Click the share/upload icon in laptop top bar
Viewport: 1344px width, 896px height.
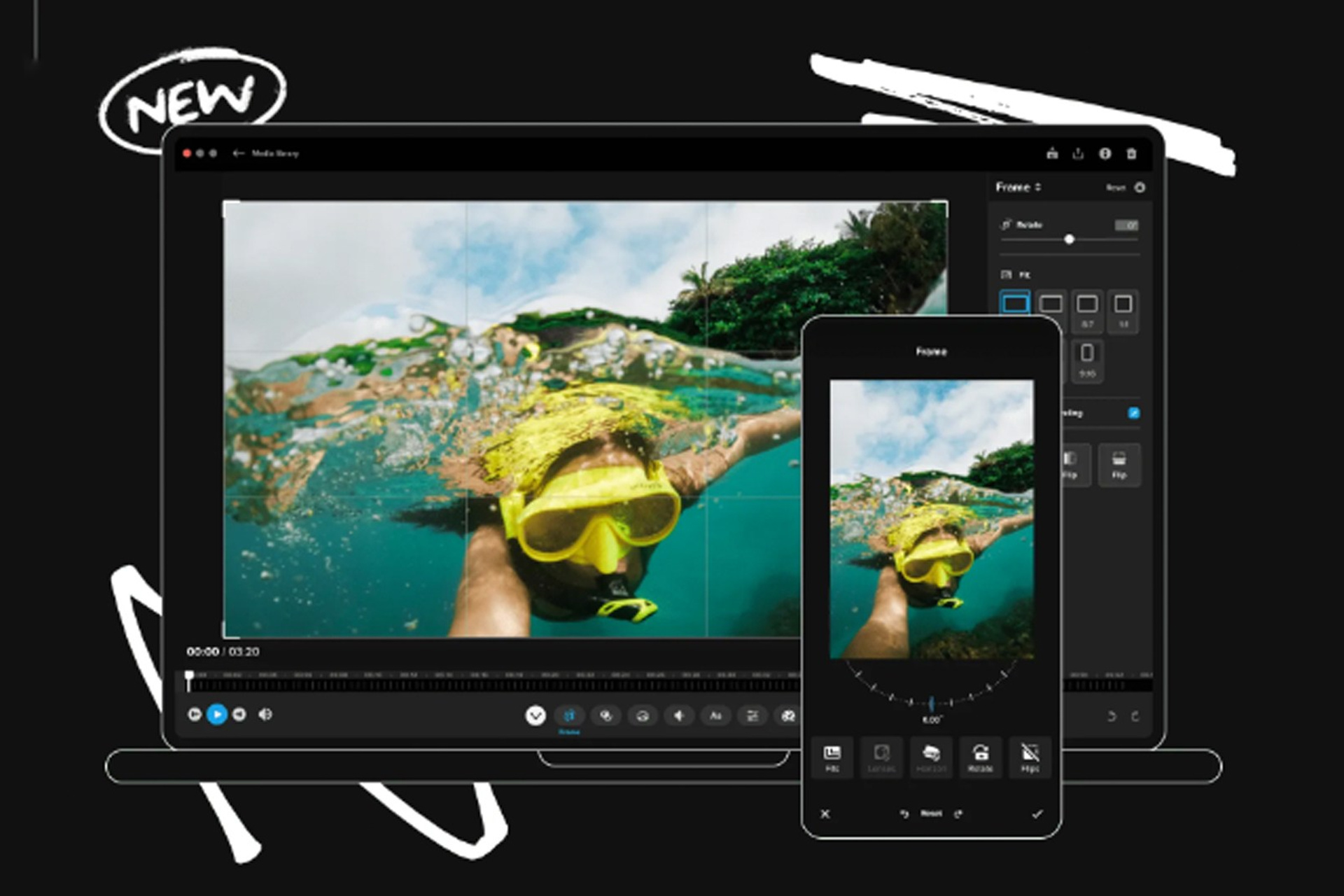tap(1078, 153)
